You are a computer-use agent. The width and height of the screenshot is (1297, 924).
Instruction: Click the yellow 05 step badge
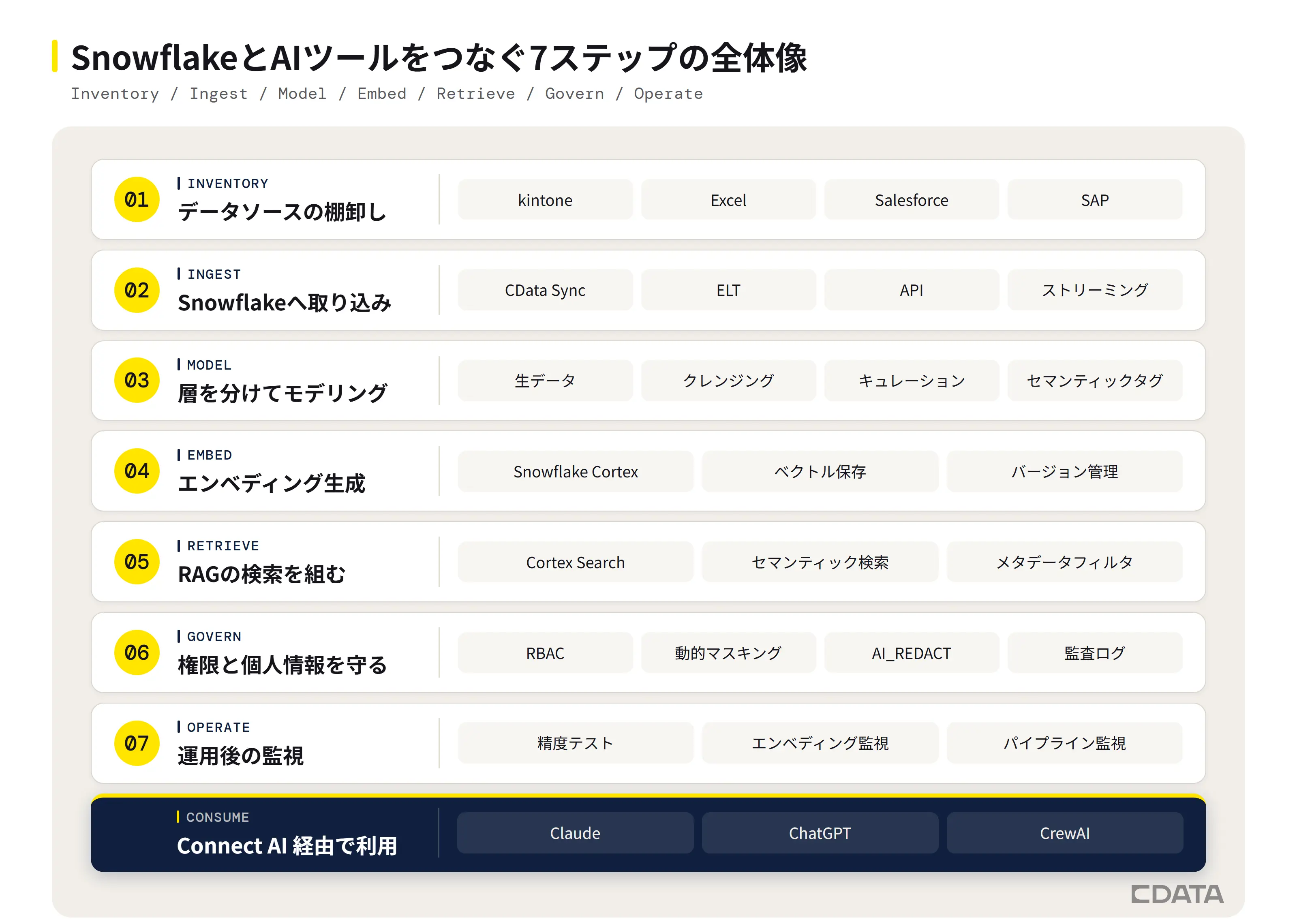tap(137, 562)
